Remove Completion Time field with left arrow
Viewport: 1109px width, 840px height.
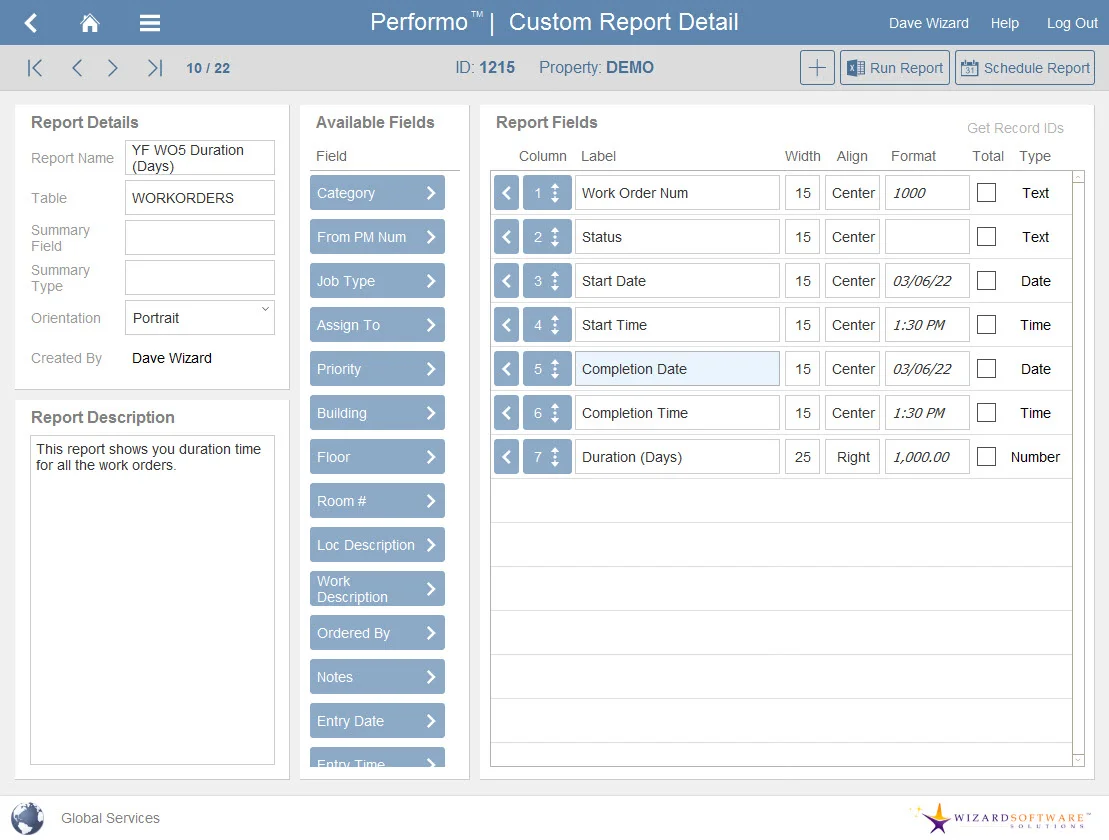506,413
